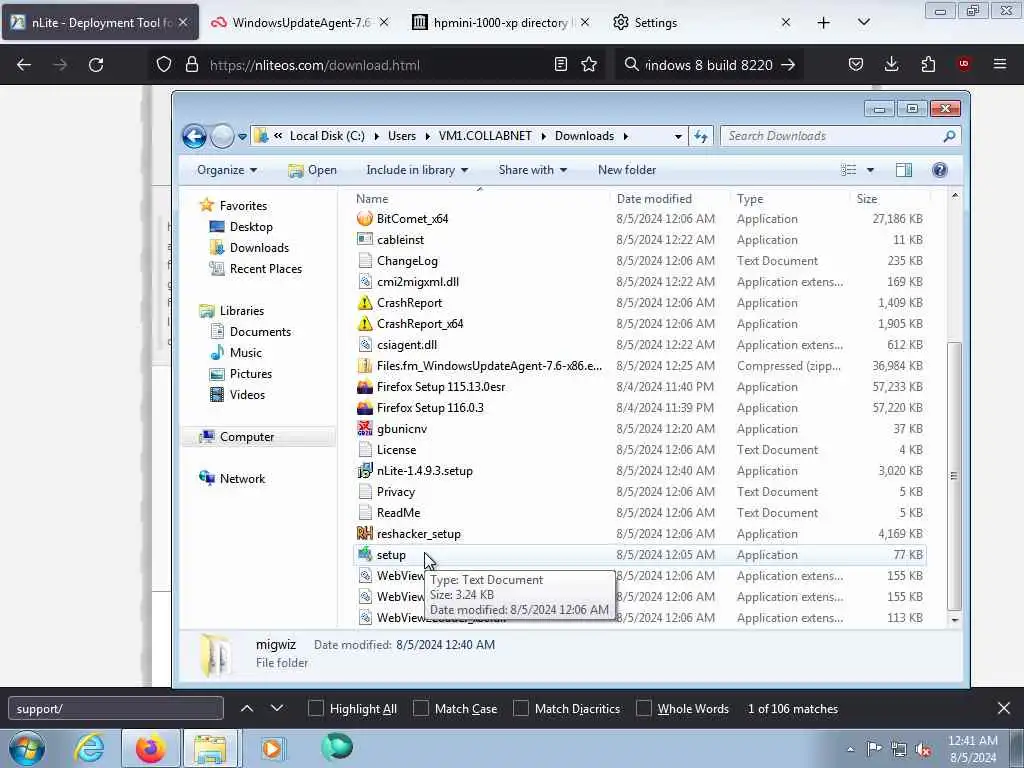Viewport: 1024px width, 768px height.
Task: Click muted volume tray icon
Action: 923,749
